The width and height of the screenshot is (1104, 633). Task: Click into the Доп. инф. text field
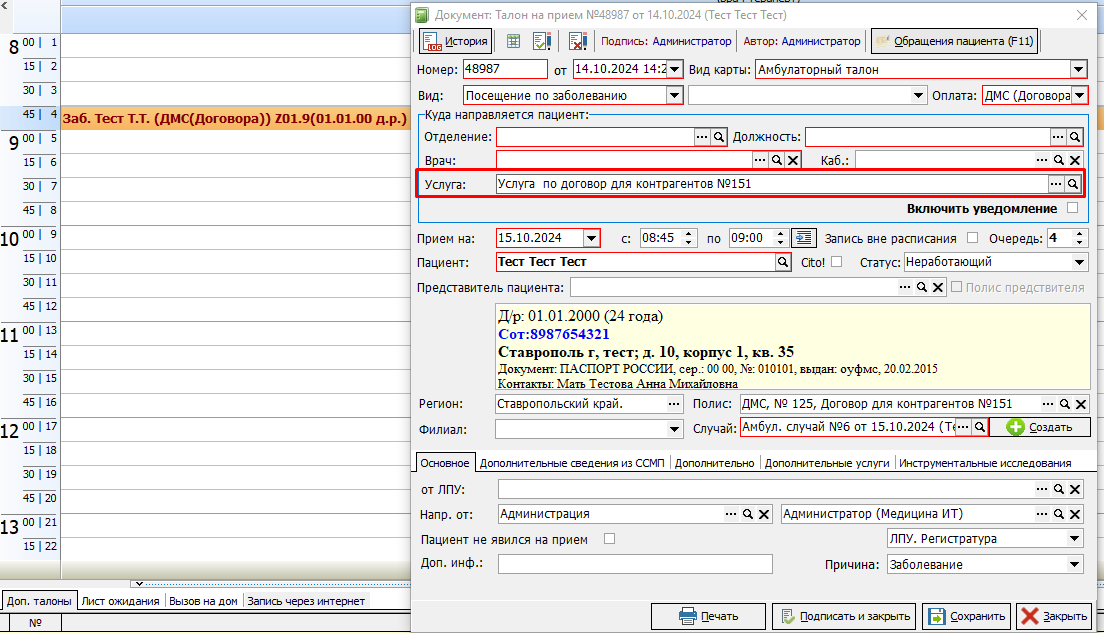(x=635, y=564)
